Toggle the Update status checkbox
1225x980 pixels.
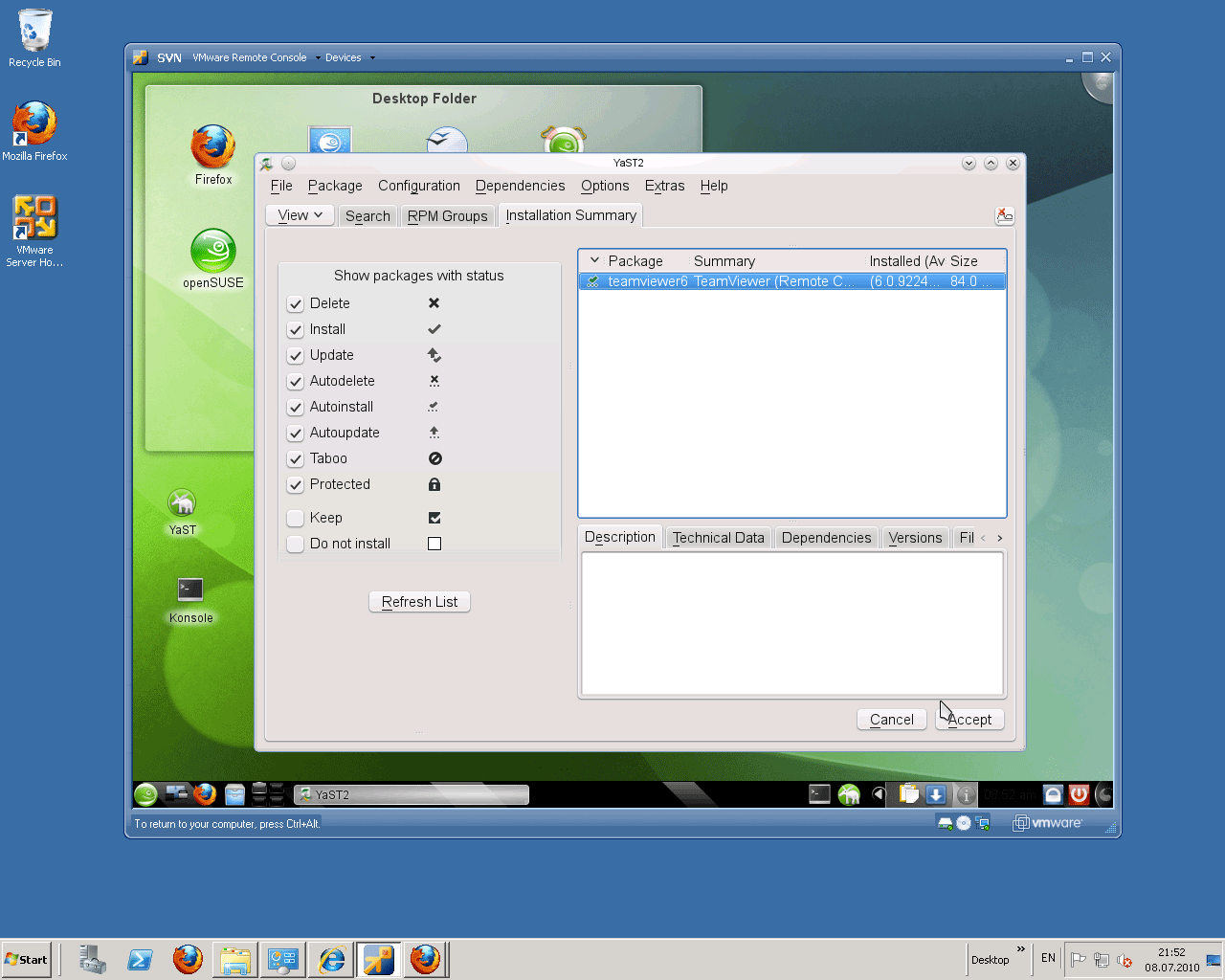296,356
